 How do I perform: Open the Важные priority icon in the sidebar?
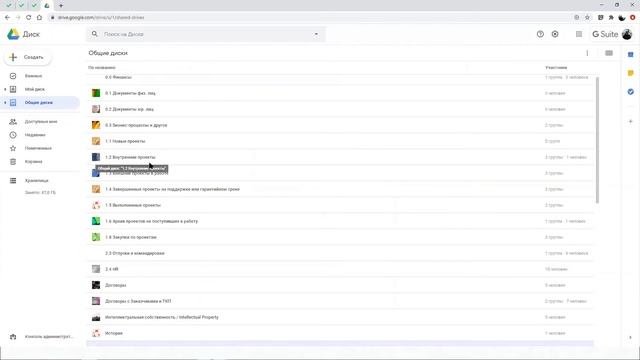13,76
